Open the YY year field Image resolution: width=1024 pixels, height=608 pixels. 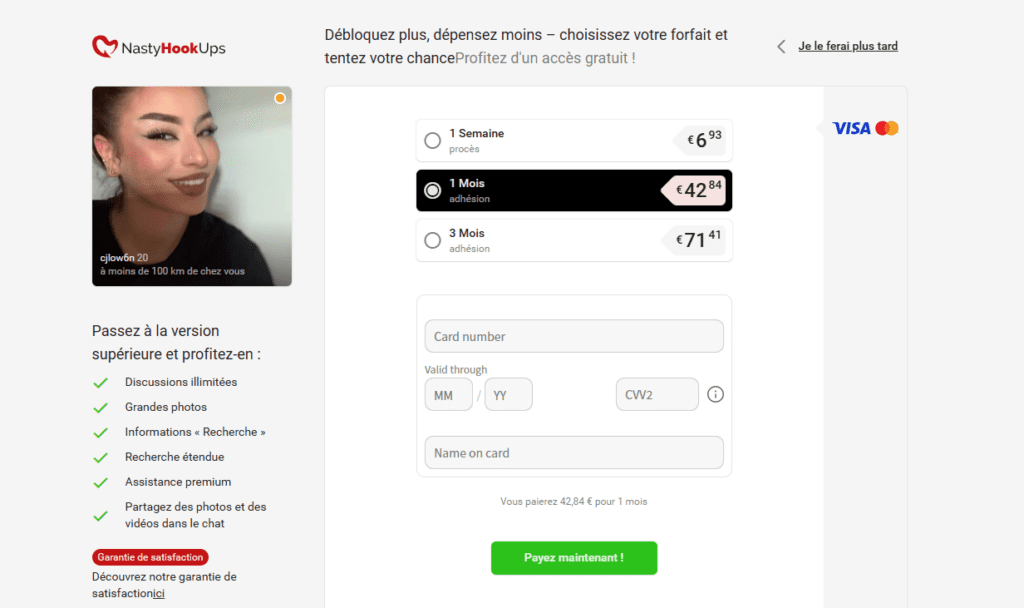point(508,394)
